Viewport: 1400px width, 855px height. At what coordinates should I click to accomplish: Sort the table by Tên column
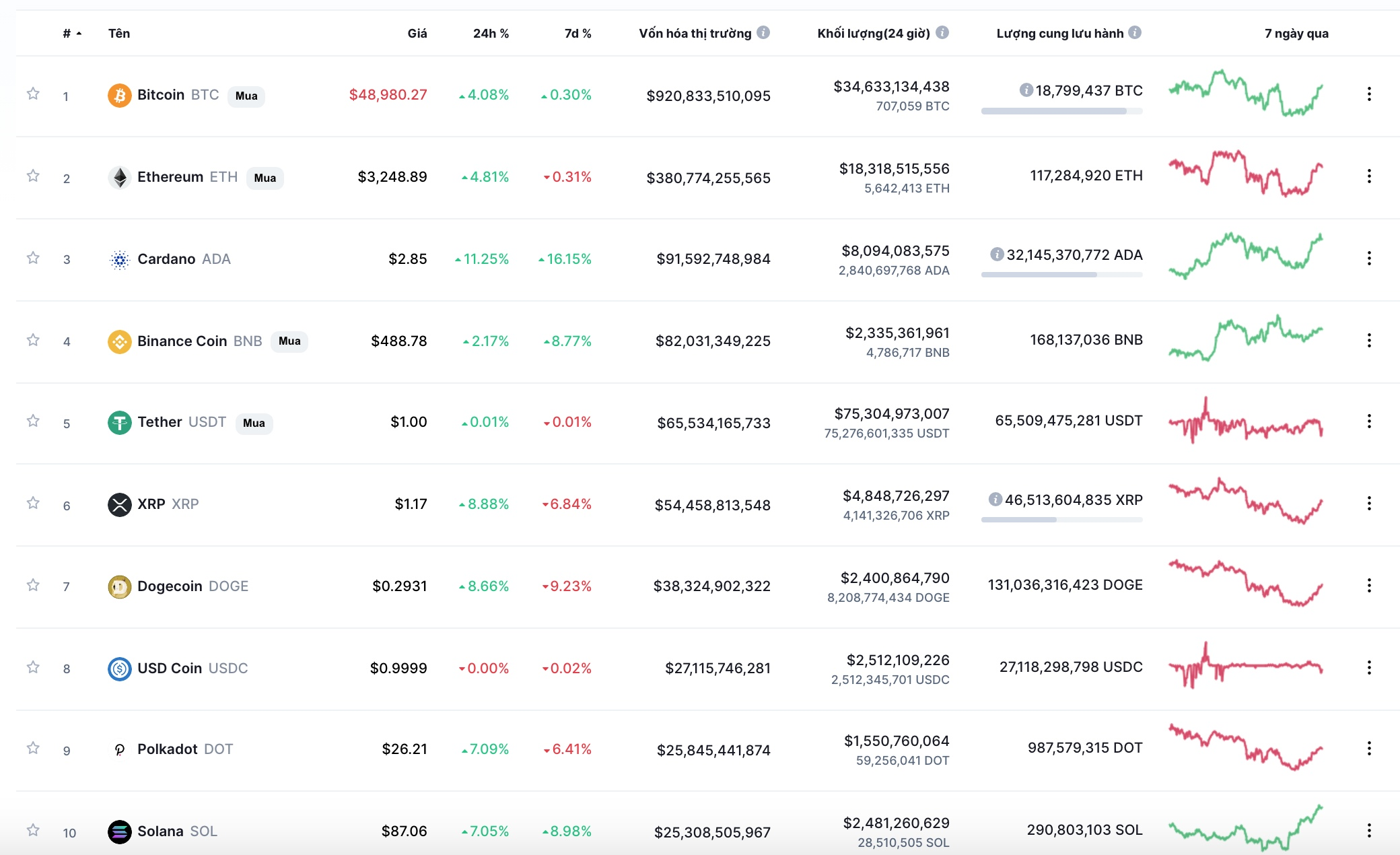pyautogui.click(x=119, y=33)
